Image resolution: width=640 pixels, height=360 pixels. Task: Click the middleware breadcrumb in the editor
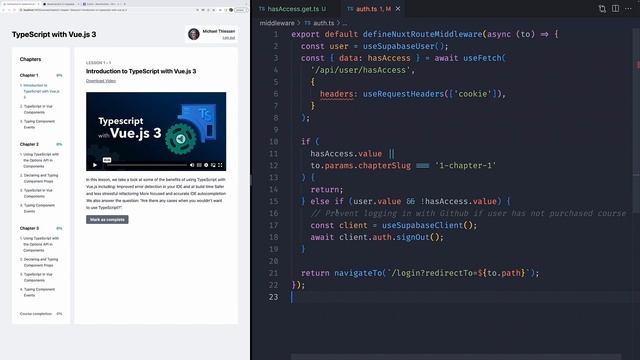pyautogui.click(x=277, y=23)
